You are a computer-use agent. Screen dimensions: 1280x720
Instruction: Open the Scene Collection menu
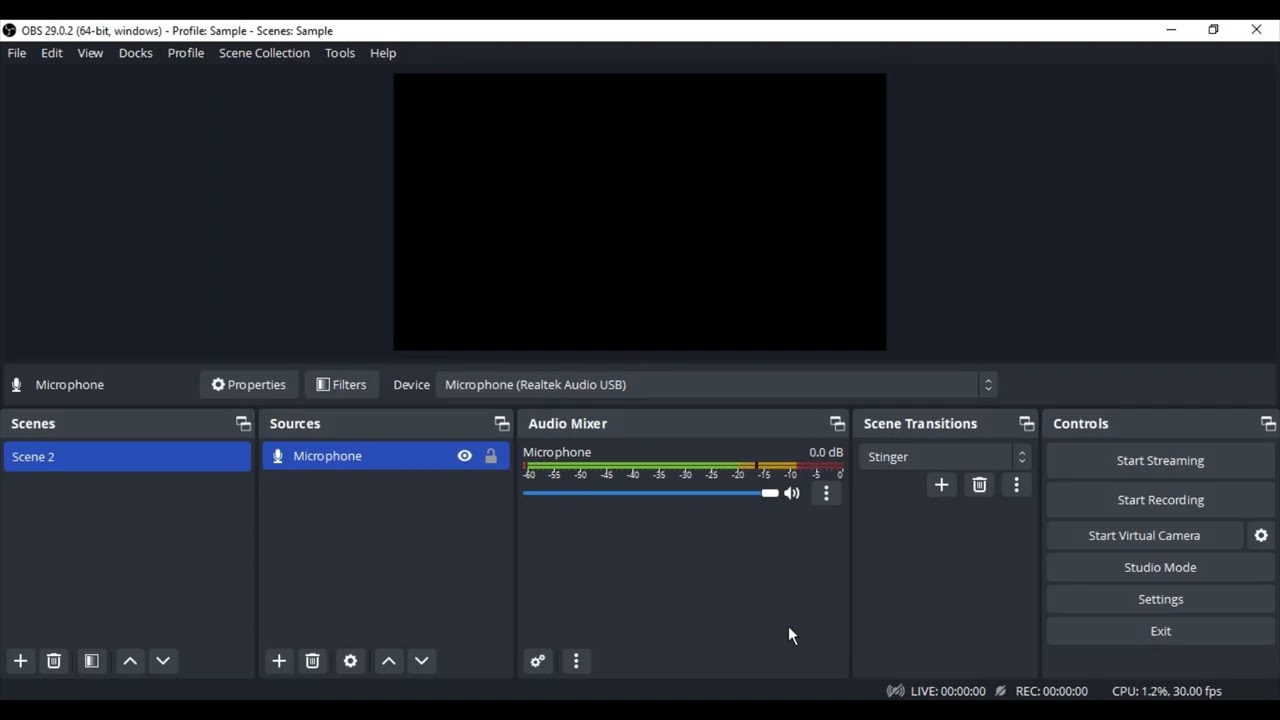264,53
